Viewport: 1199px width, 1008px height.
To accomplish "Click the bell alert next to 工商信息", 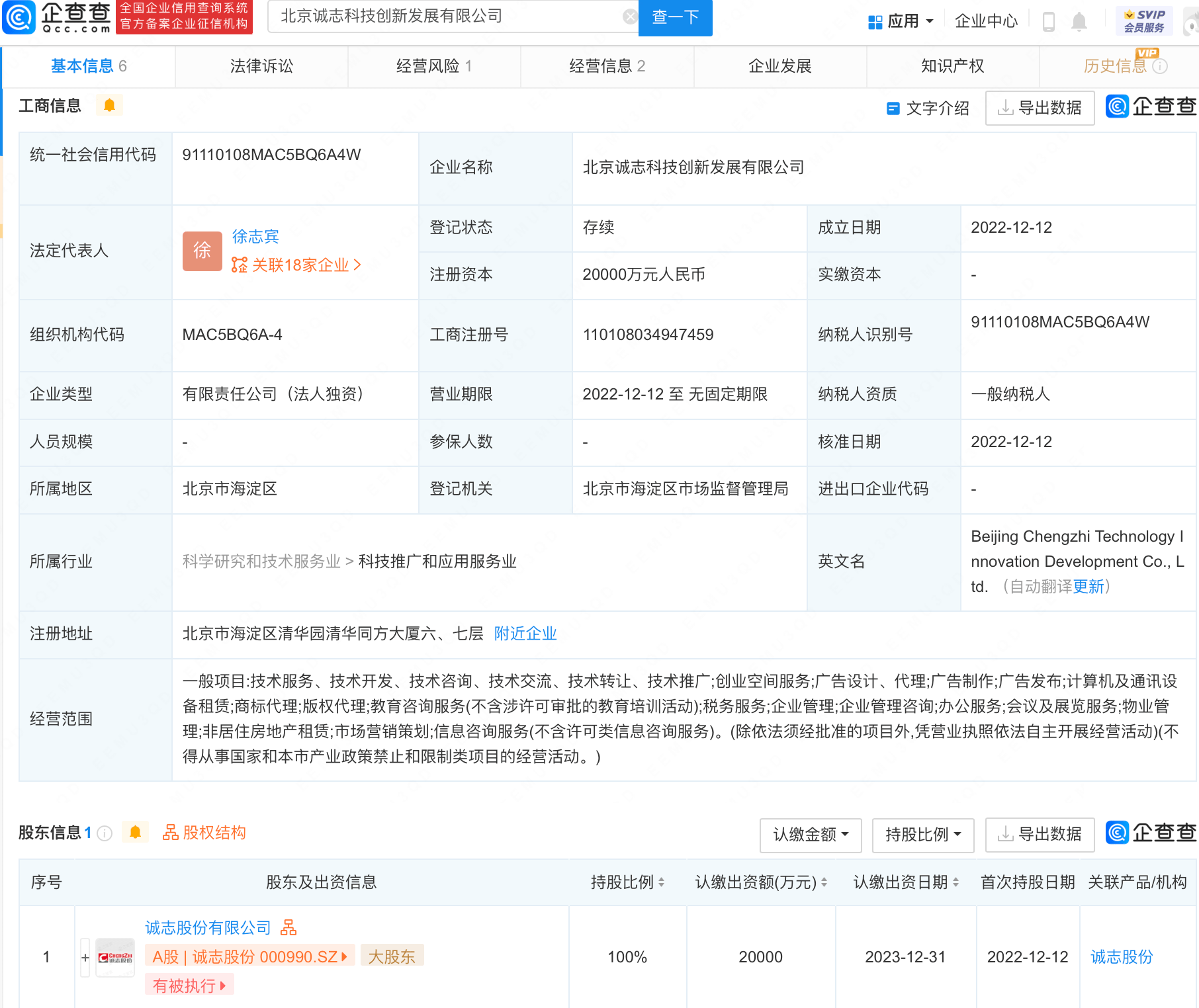I will pyautogui.click(x=110, y=105).
